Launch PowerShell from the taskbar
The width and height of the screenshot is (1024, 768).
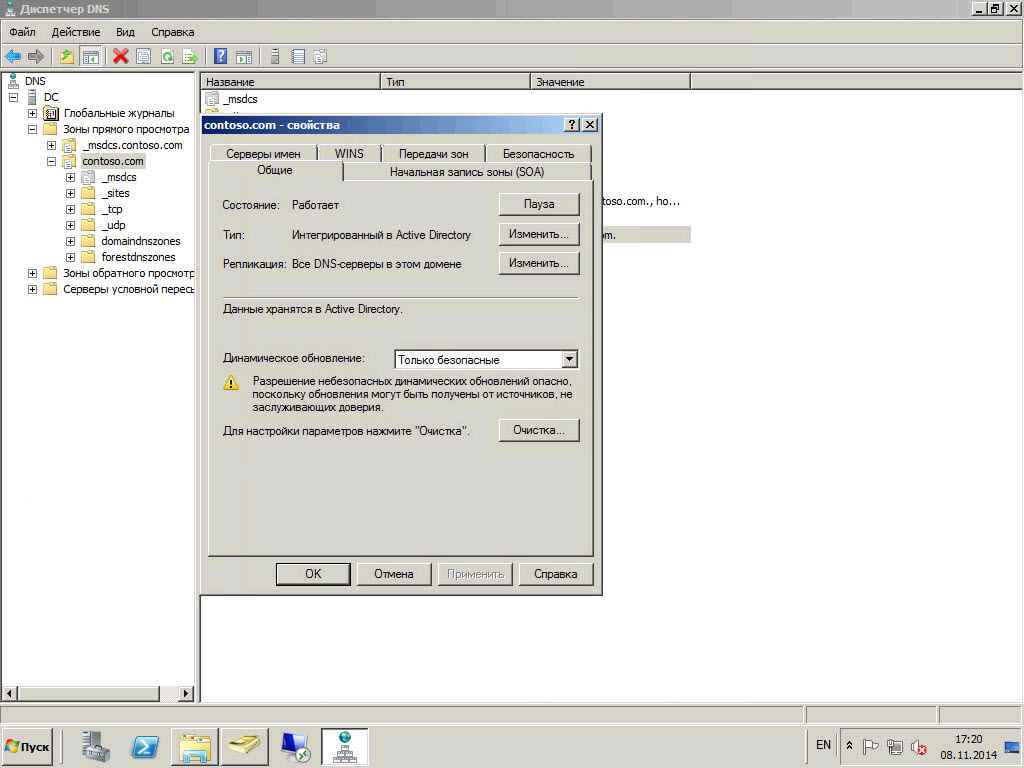coord(145,746)
